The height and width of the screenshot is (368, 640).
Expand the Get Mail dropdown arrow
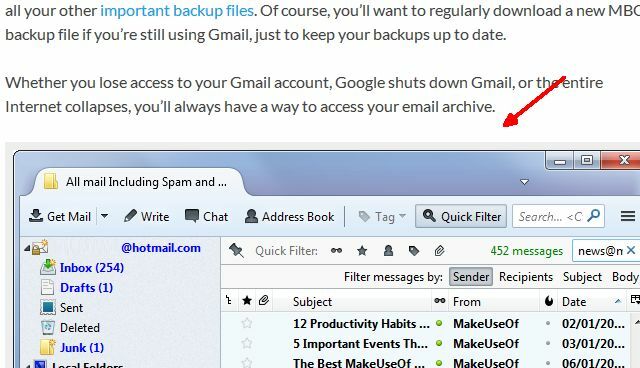104,216
